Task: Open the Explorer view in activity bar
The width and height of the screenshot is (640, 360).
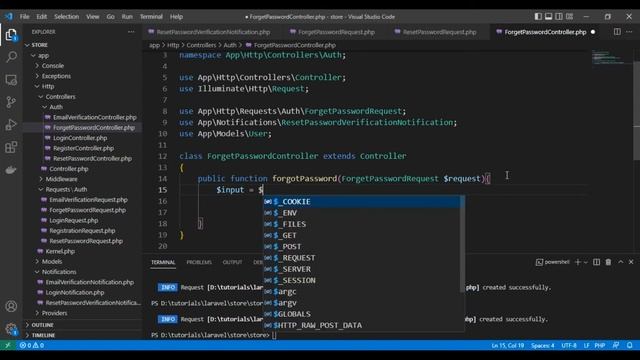Action: (11, 35)
